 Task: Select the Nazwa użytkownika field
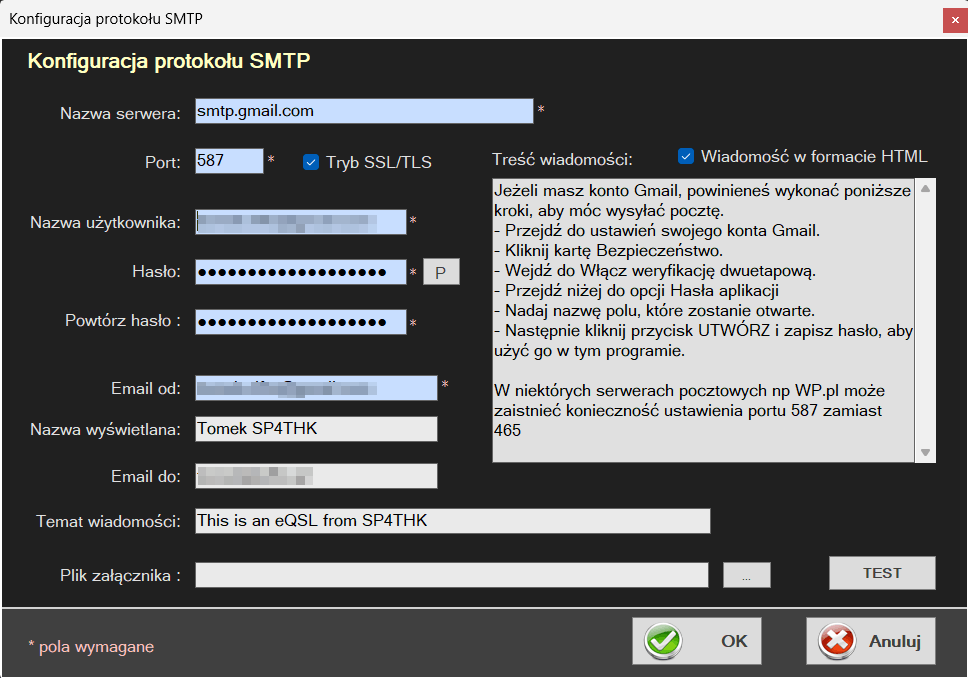pyautogui.click(x=301, y=222)
